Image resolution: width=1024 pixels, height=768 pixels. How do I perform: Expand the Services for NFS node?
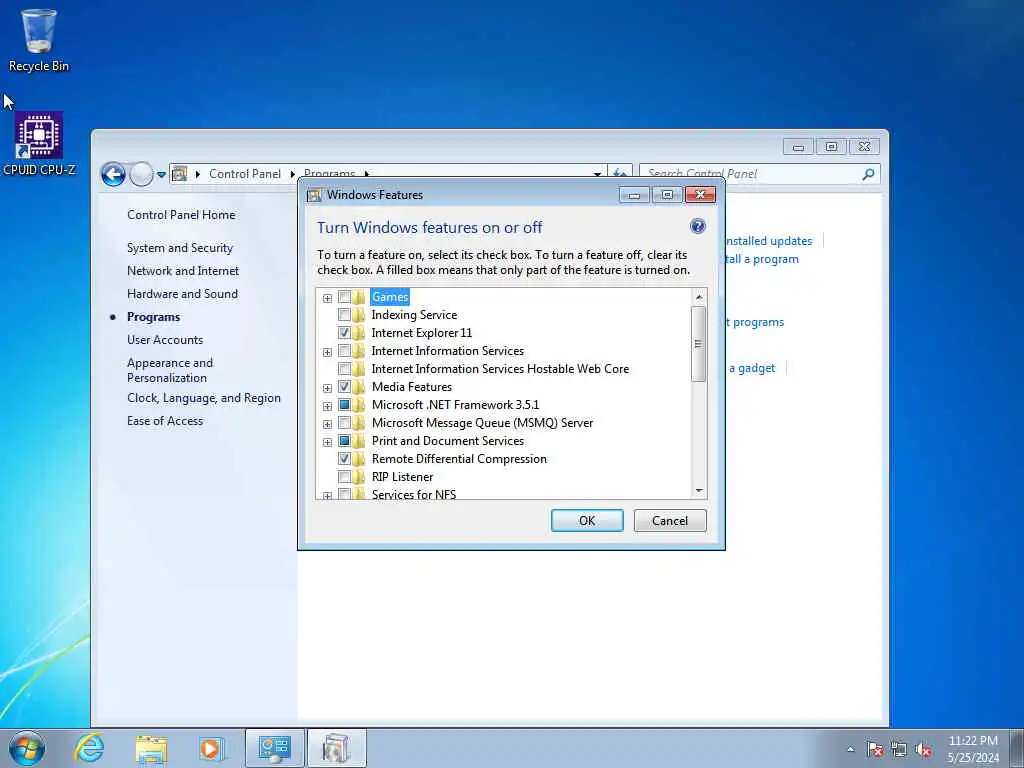pos(327,496)
